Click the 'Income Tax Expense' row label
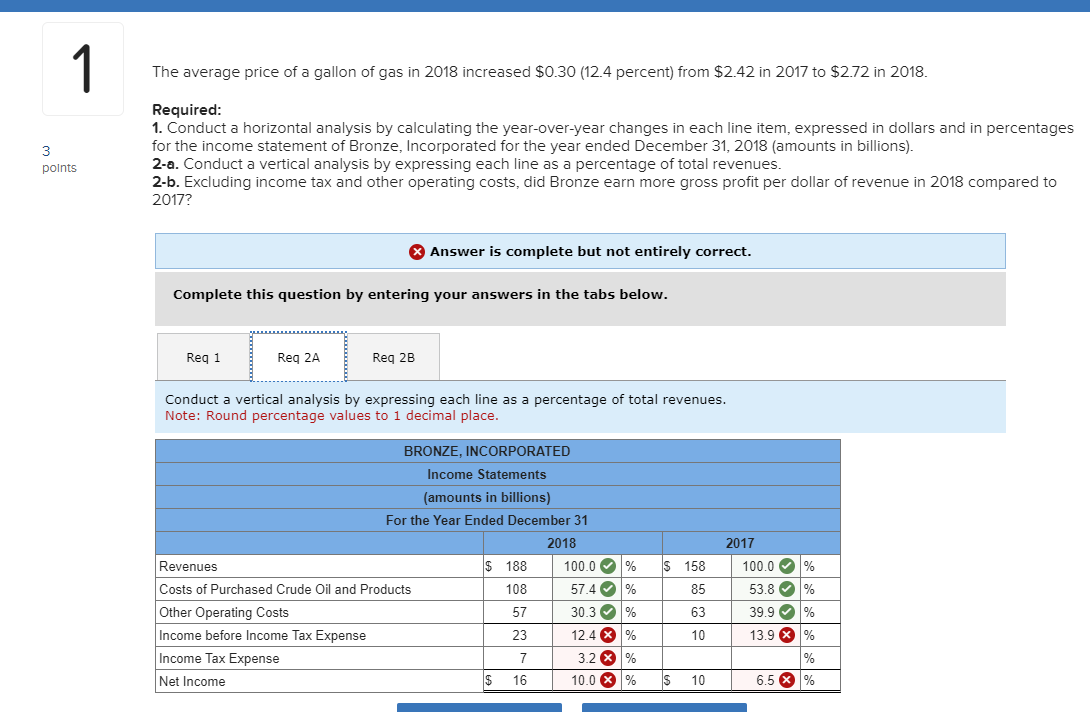Image resolution: width=1090 pixels, height=712 pixels. tap(219, 658)
